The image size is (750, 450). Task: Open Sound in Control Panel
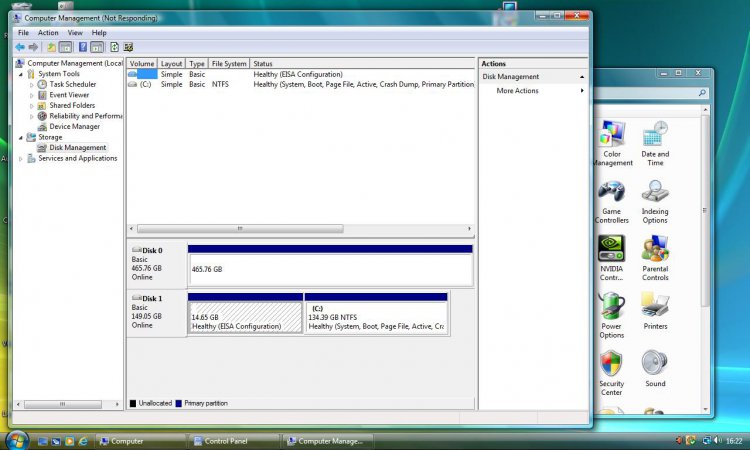(x=655, y=368)
